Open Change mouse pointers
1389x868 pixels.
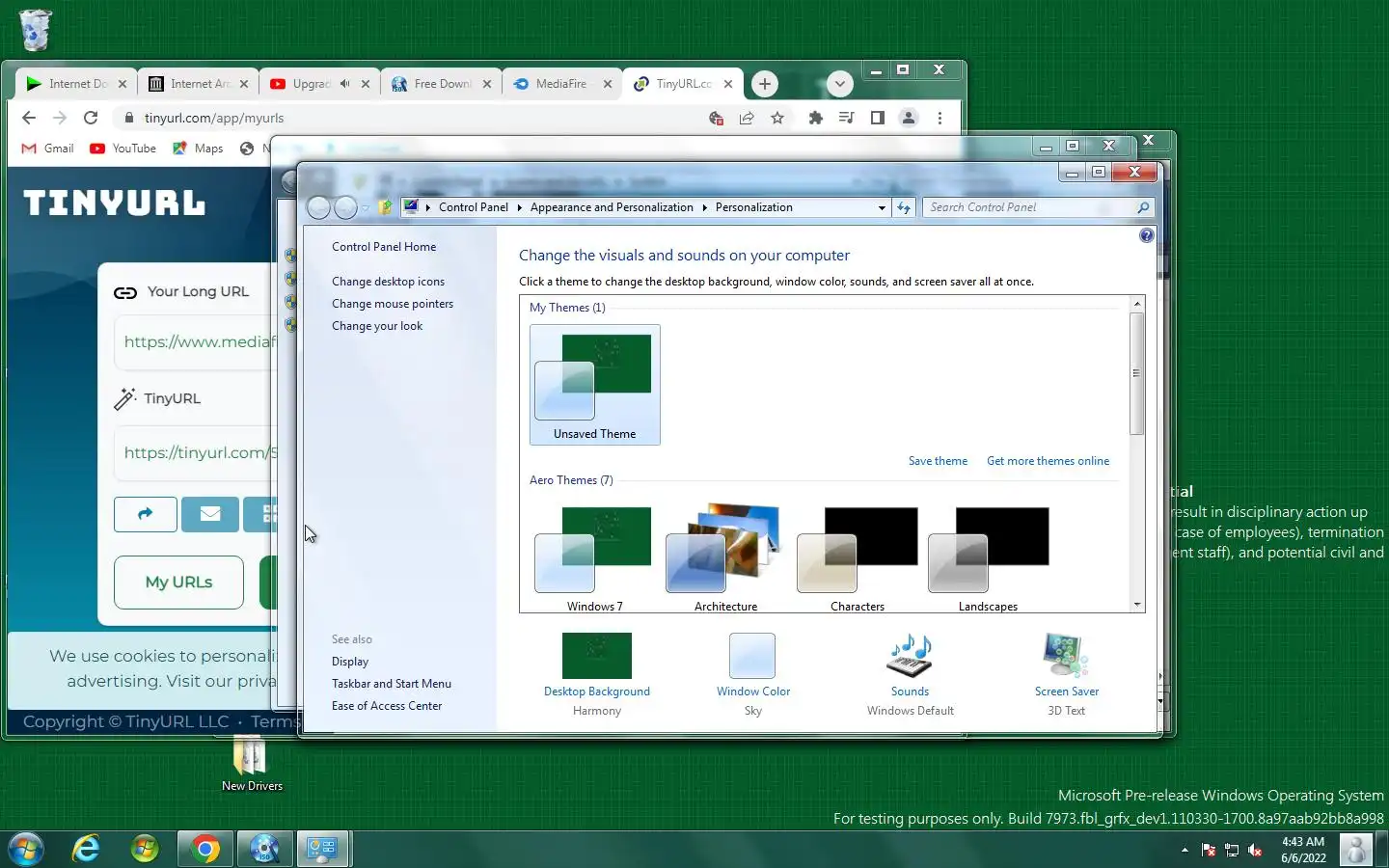click(x=393, y=304)
